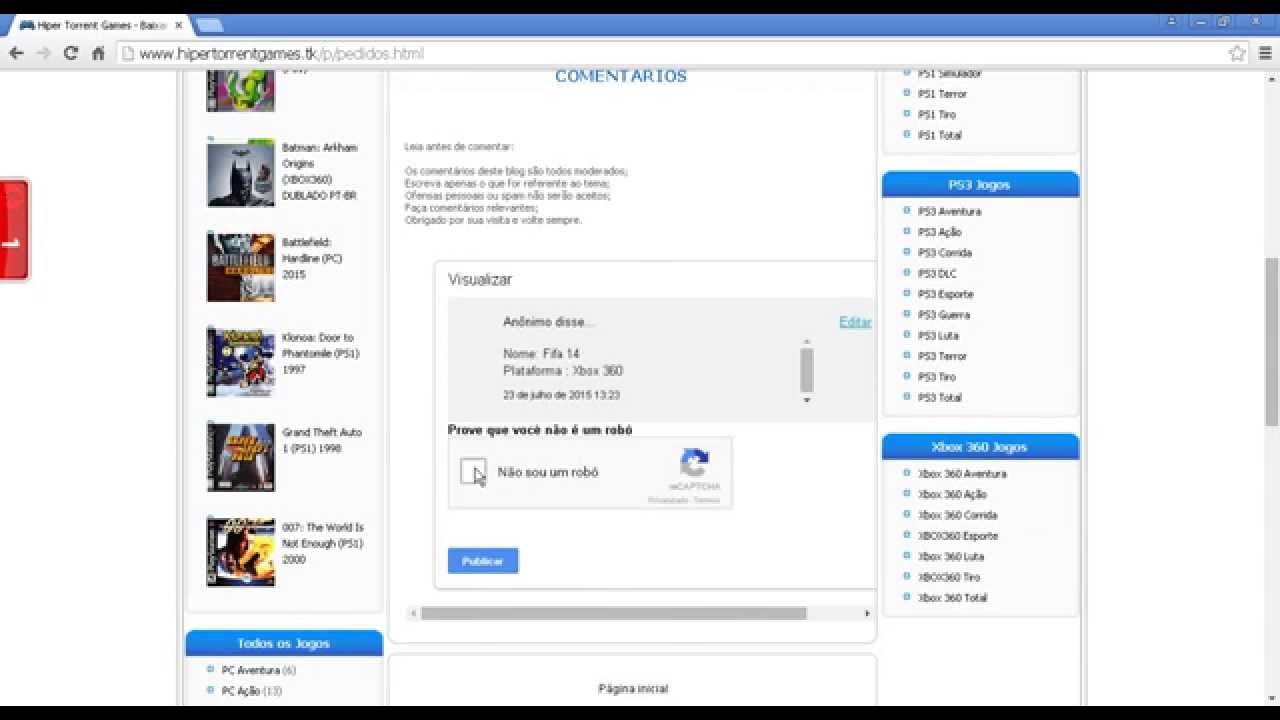
Task: Click the Editar link
Action: (855, 322)
